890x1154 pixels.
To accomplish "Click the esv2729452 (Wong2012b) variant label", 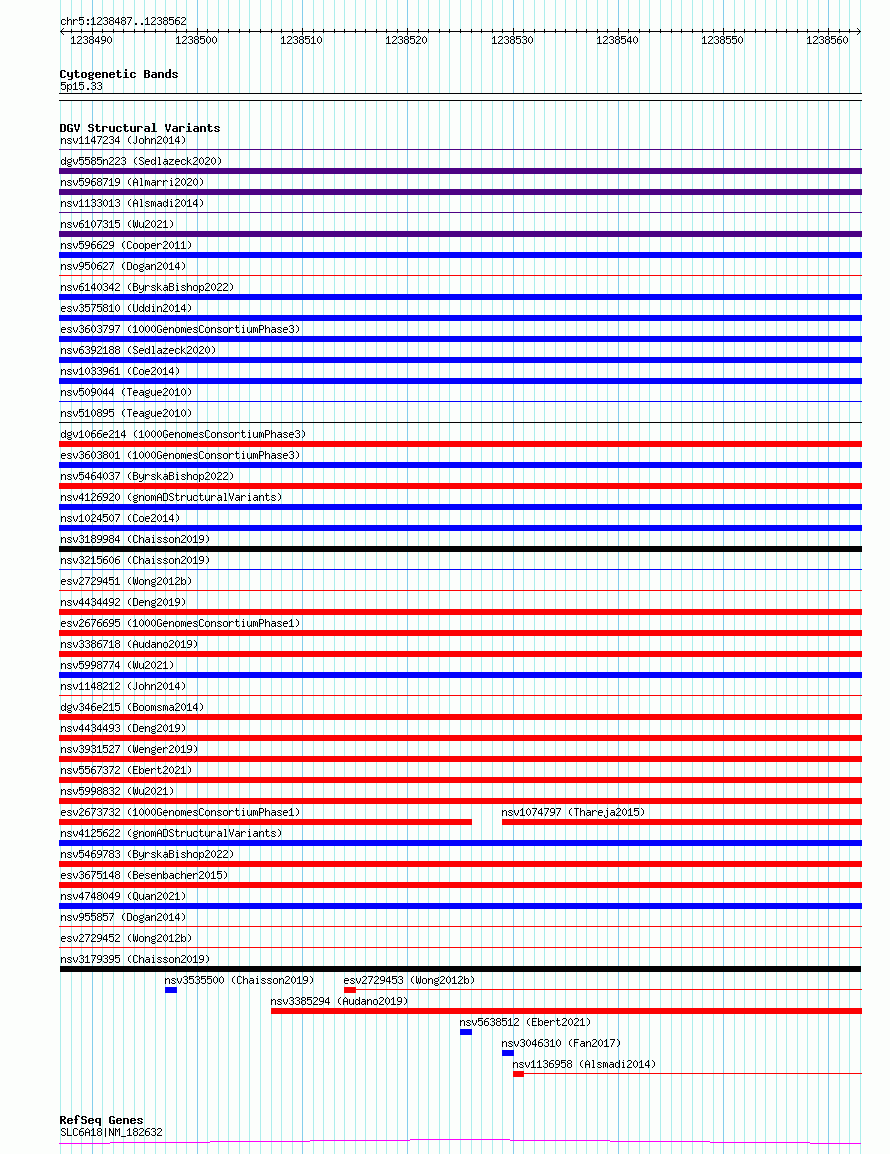I will pos(126,938).
